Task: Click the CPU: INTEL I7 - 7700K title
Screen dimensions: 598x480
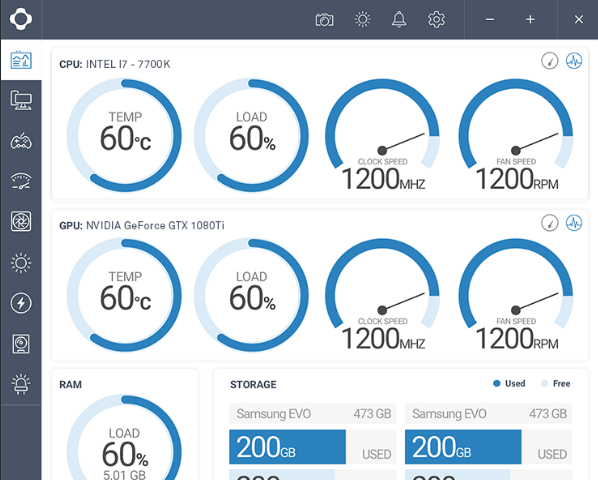Action: click(x=114, y=64)
